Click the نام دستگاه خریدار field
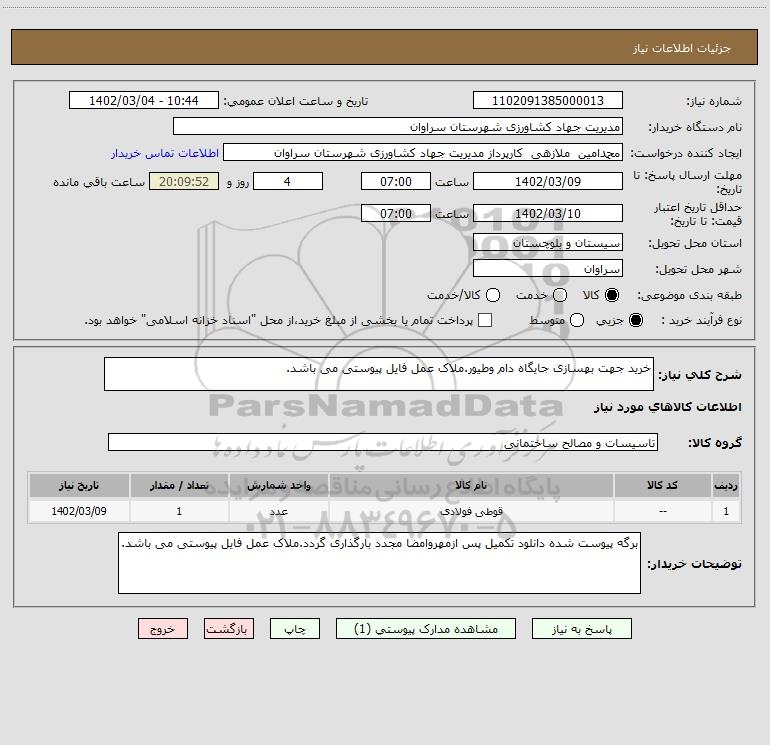Viewport: 770px width, 745px height. tap(398, 126)
